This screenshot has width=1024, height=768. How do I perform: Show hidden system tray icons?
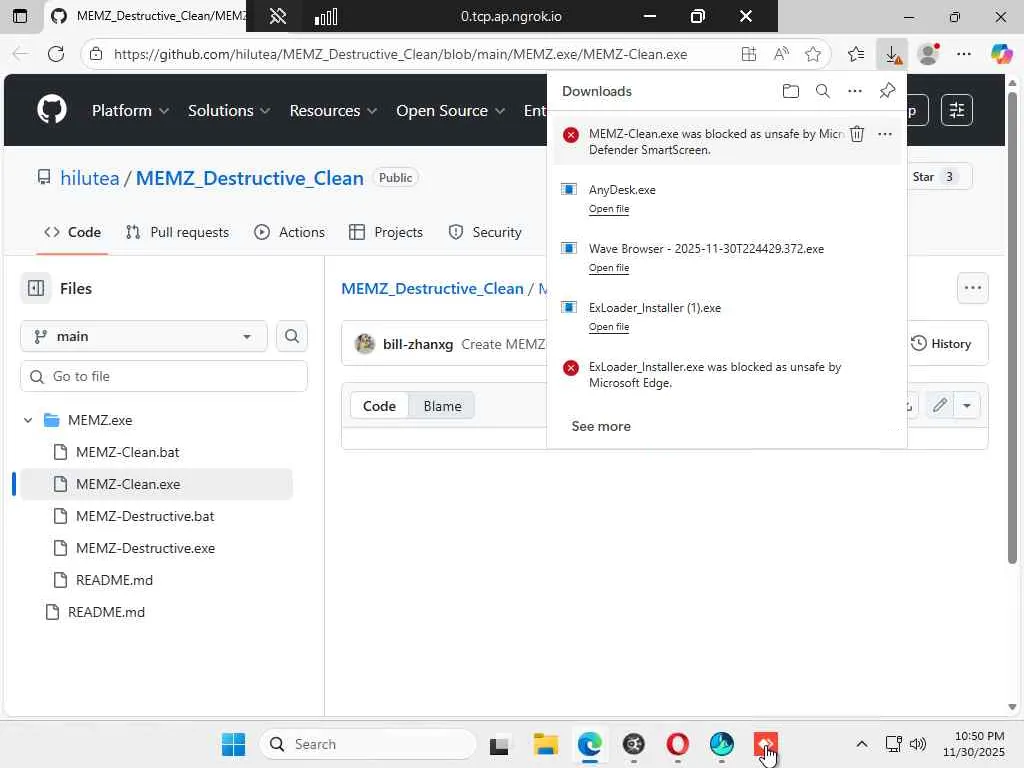861,744
